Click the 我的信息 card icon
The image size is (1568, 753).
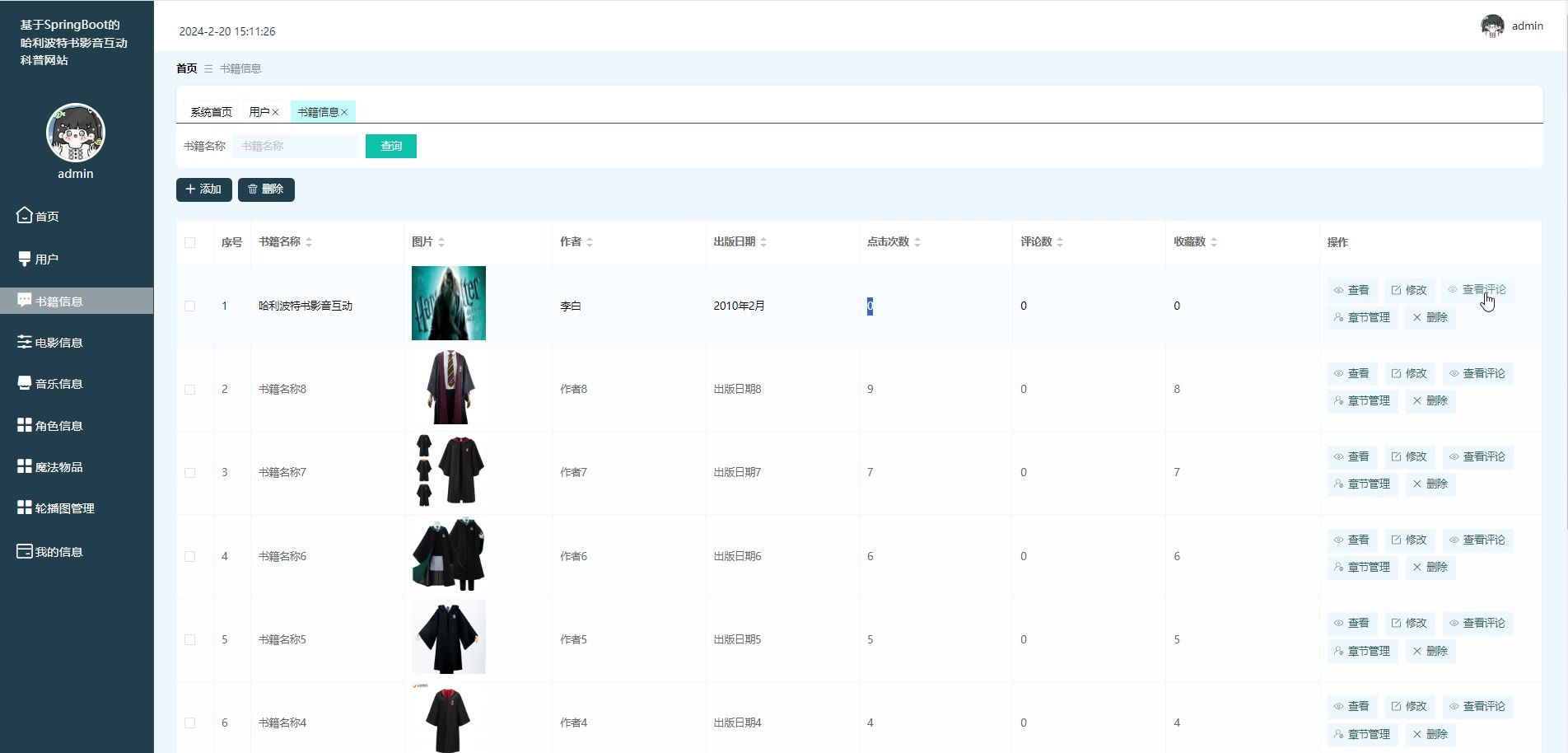[x=25, y=551]
